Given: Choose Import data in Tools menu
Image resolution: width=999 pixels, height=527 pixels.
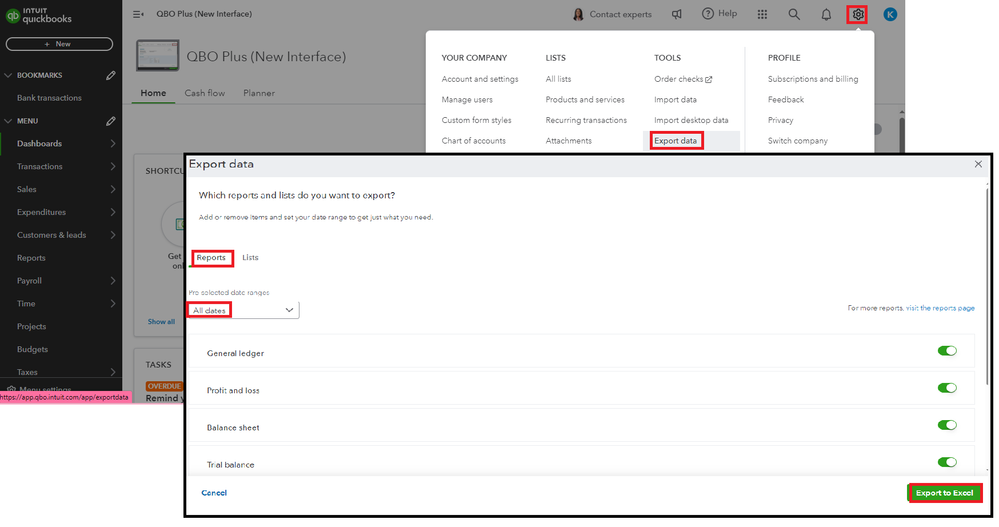Looking at the screenshot, I should click(x=675, y=100).
